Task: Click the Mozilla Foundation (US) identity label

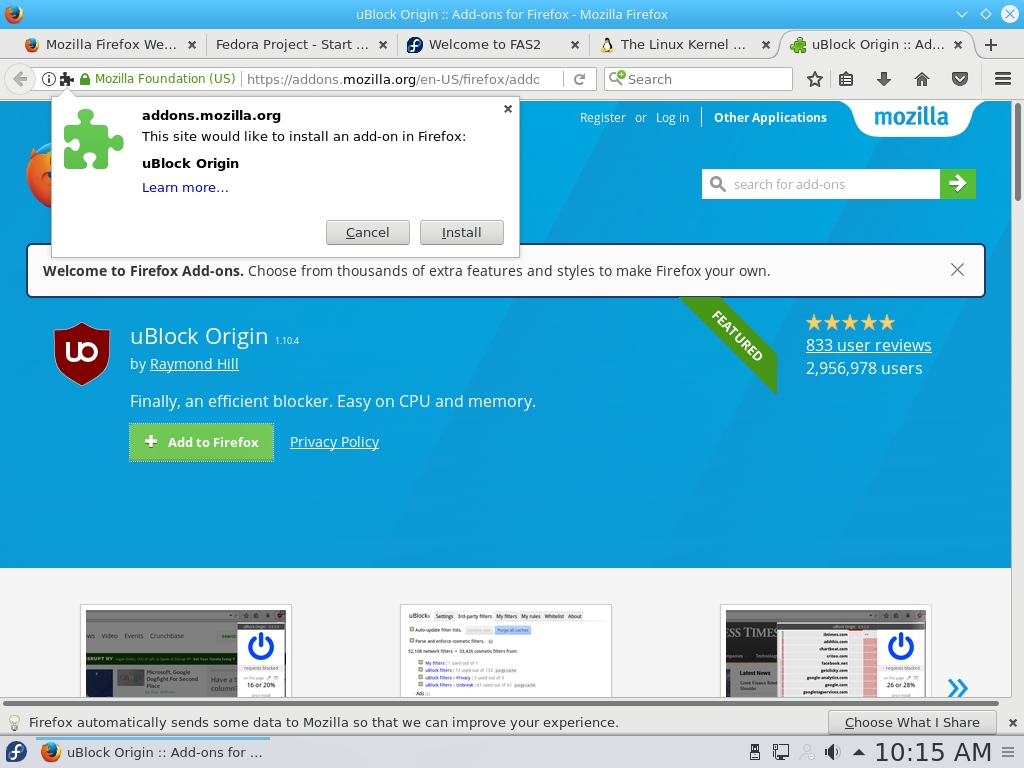Action: [165, 79]
